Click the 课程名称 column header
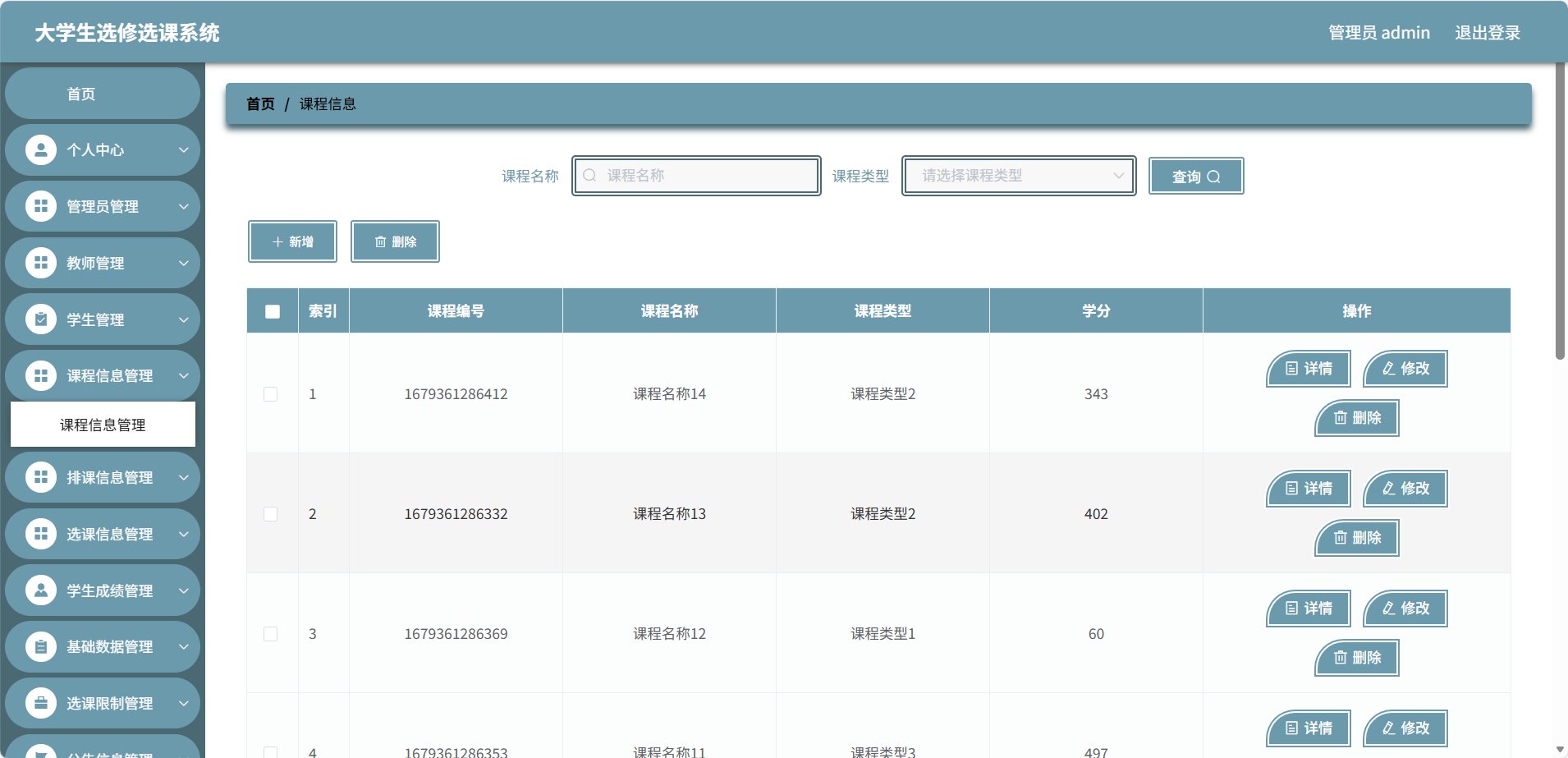 click(669, 311)
